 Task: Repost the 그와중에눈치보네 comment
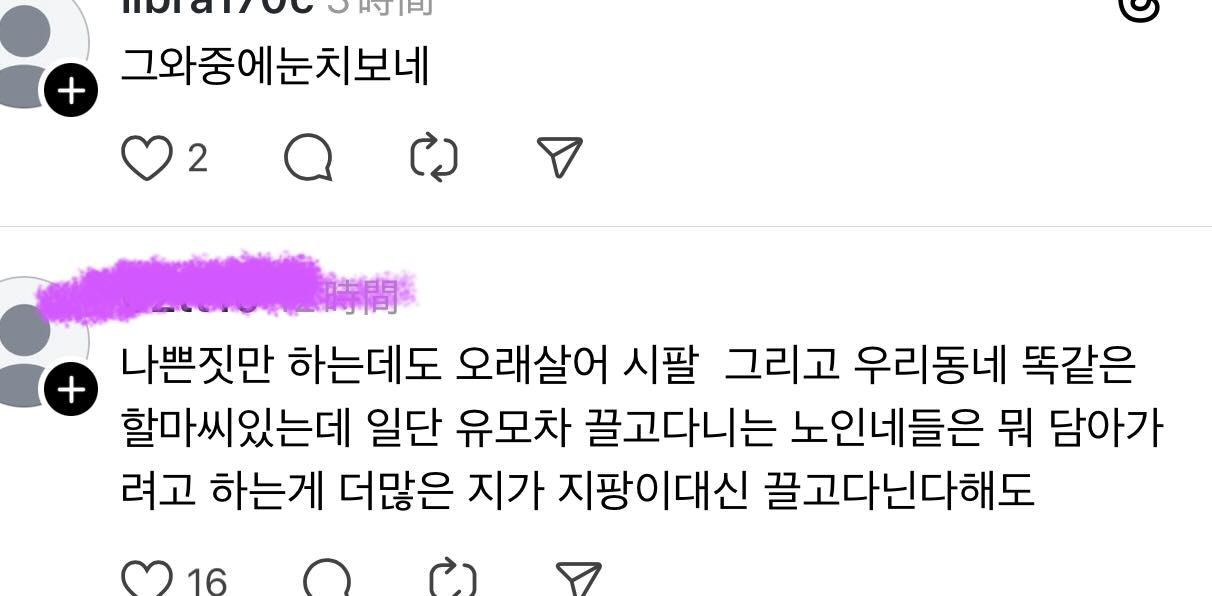[434, 158]
